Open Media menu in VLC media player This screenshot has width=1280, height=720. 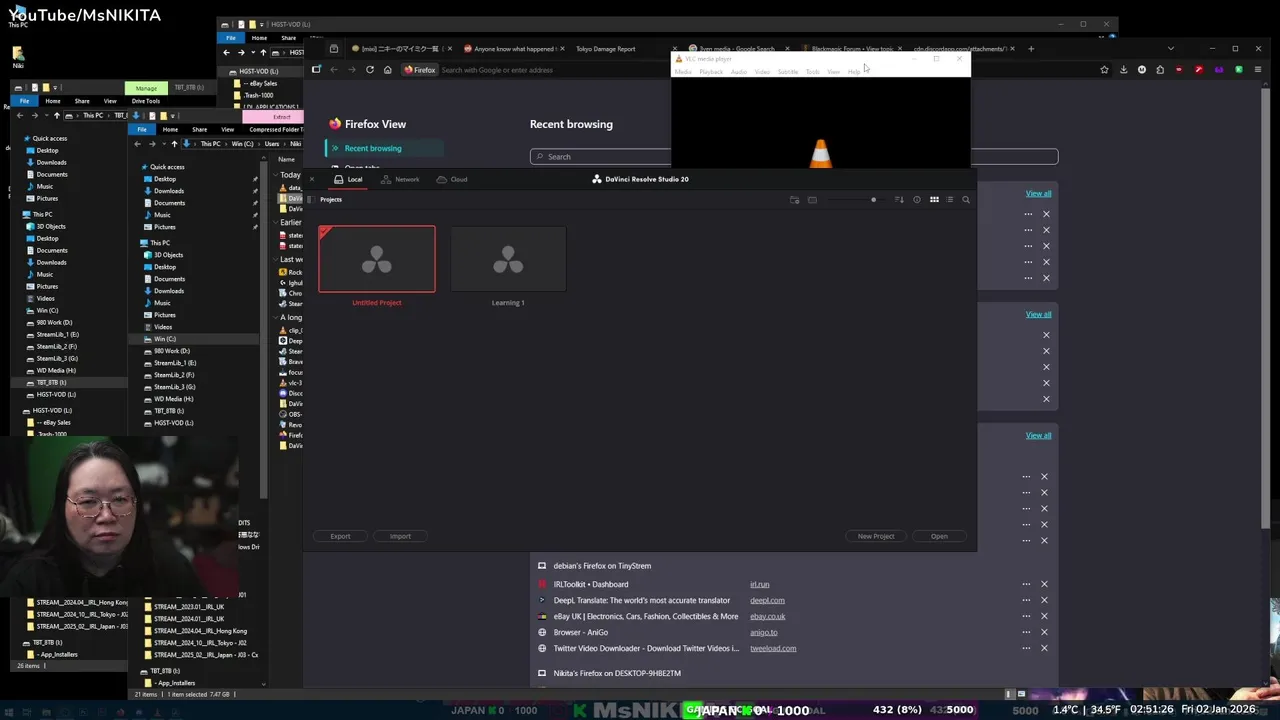point(683,72)
